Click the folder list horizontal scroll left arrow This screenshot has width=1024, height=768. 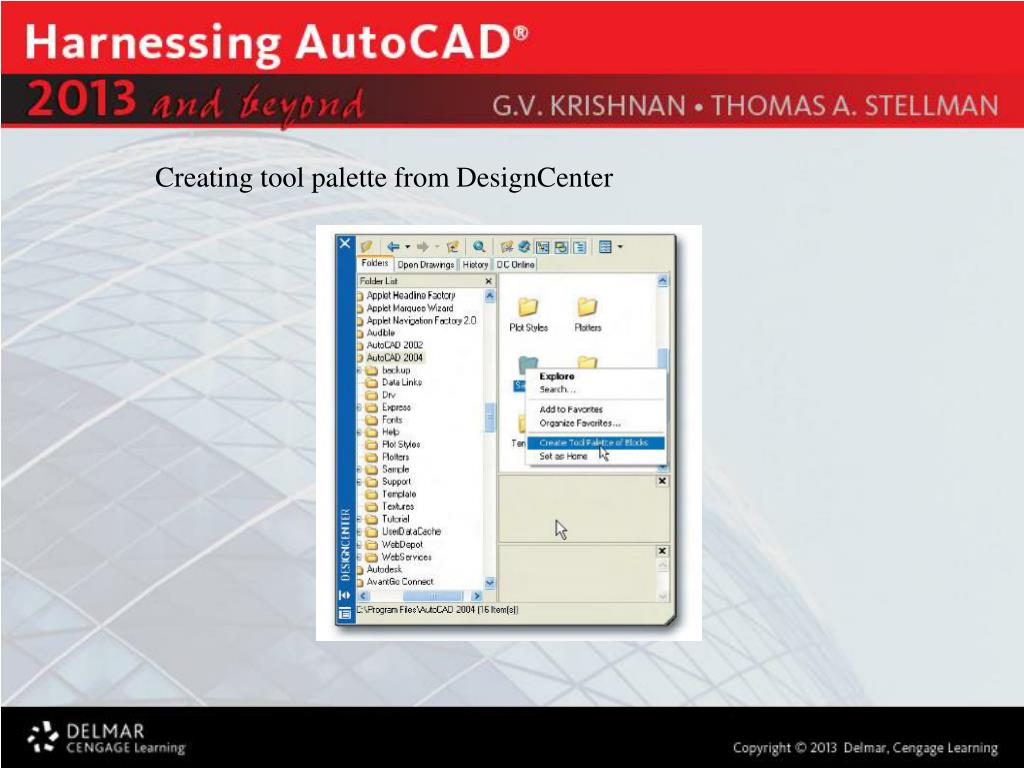[363, 596]
